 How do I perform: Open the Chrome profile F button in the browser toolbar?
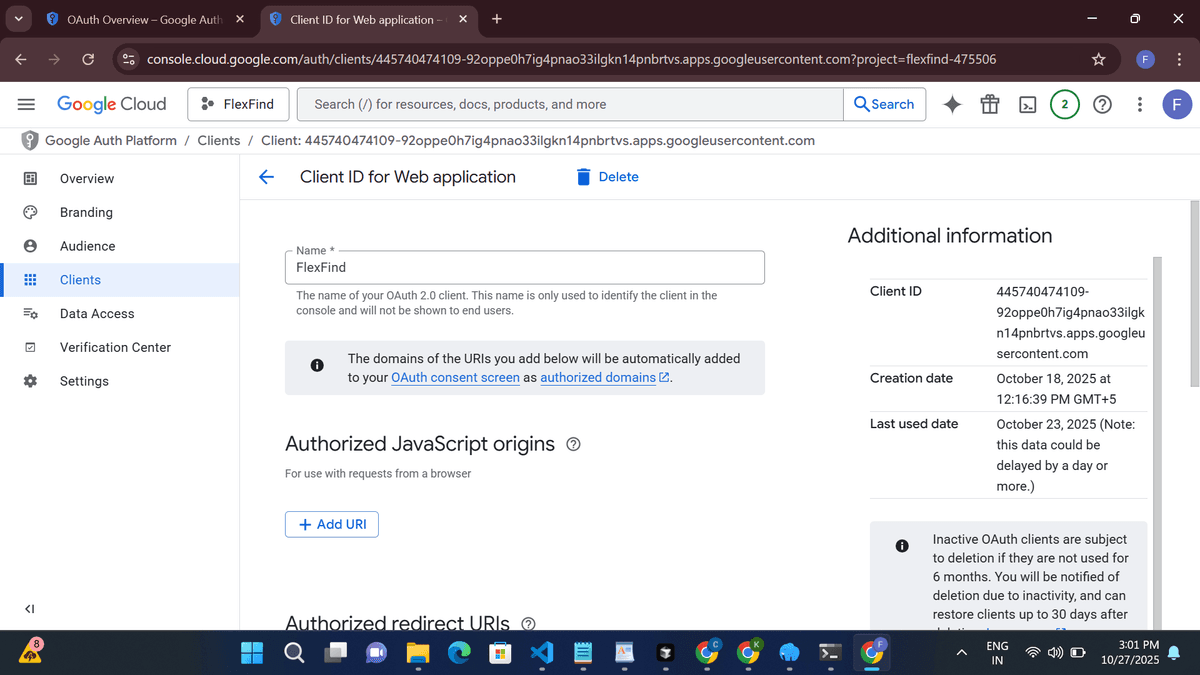1146,60
